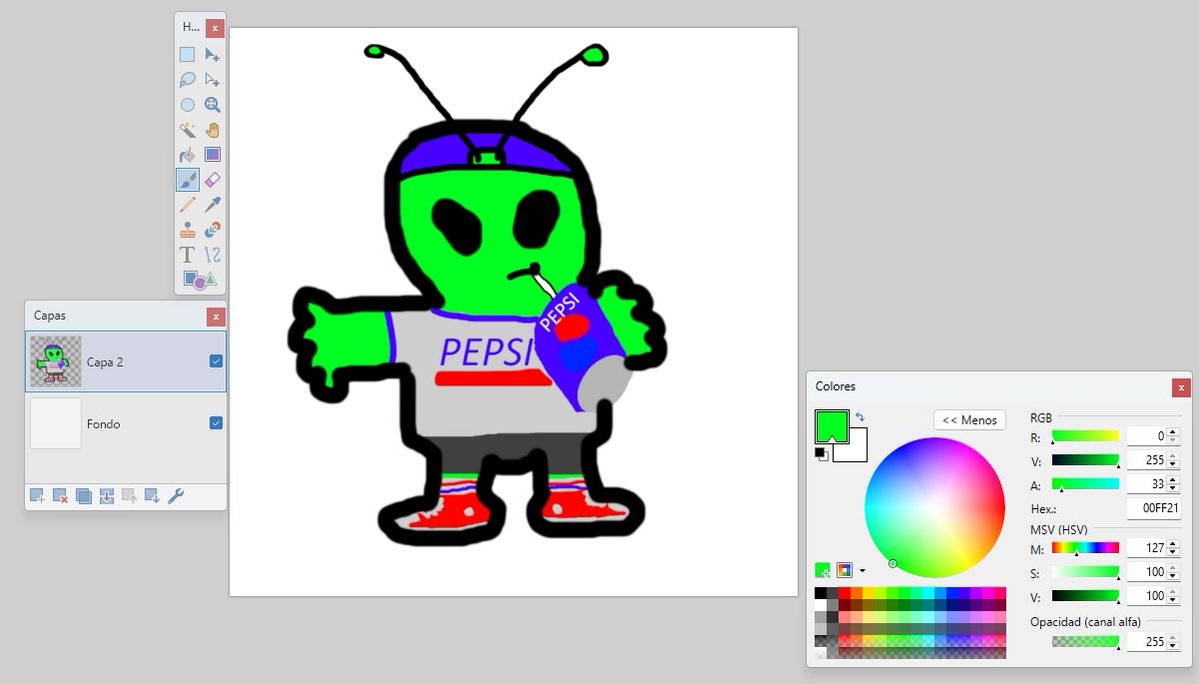The image size is (1199, 684).
Task: Click the primary green color swatch
Action: pos(832,425)
